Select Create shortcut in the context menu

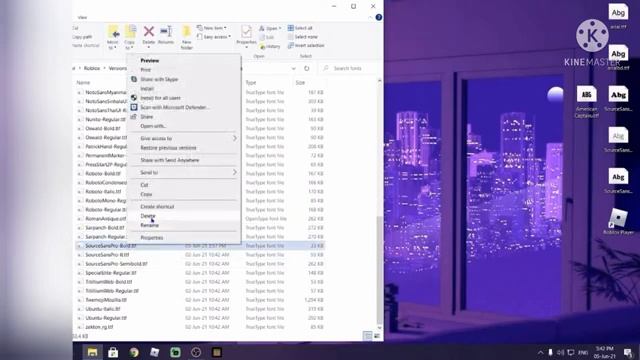(157, 207)
